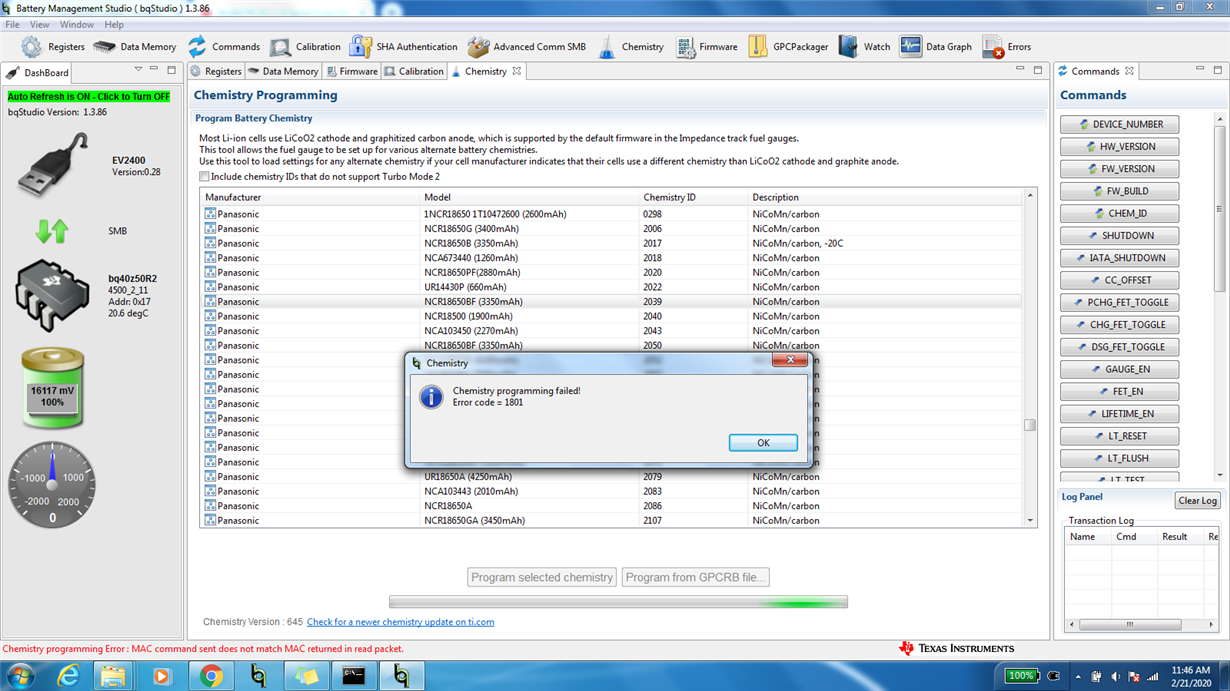Switch to the Registers tab
This screenshot has height=691, width=1230.
pyautogui.click(x=216, y=71)
